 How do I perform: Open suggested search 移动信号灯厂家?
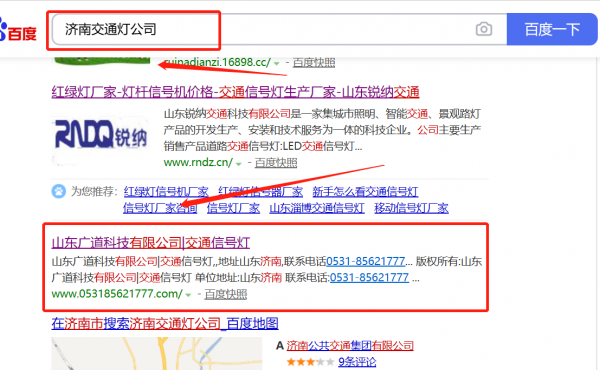click(411, 208)
